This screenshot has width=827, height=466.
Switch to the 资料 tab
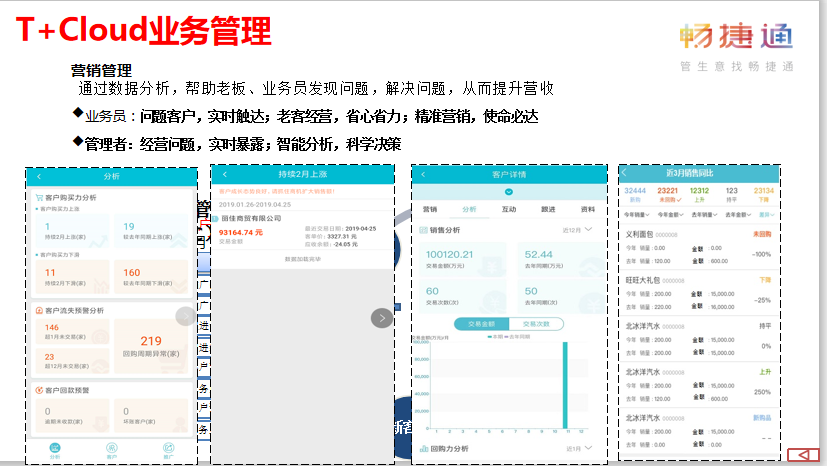point(588,209)
